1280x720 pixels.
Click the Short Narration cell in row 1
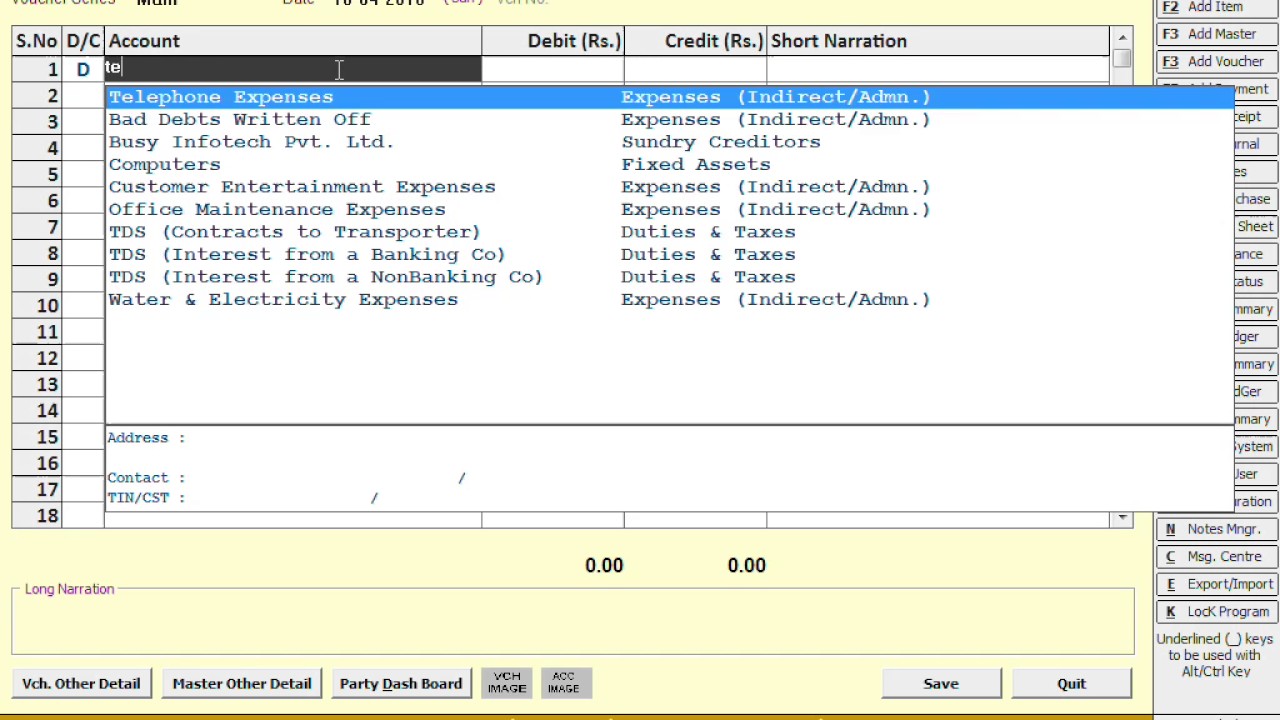938,69
